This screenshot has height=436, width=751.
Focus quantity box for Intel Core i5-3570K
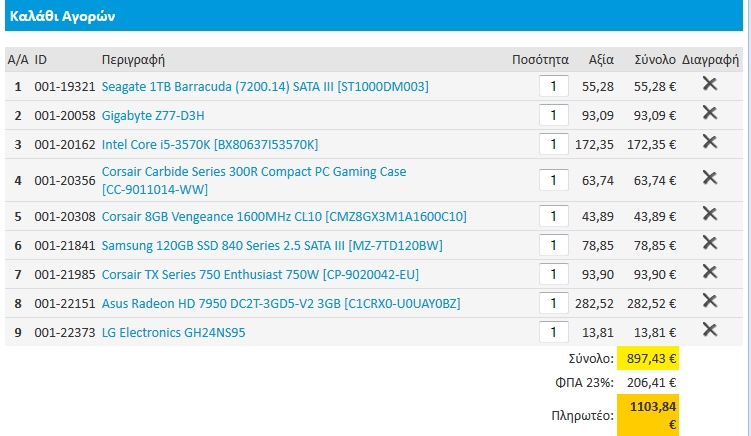click(x=554, y=144)
